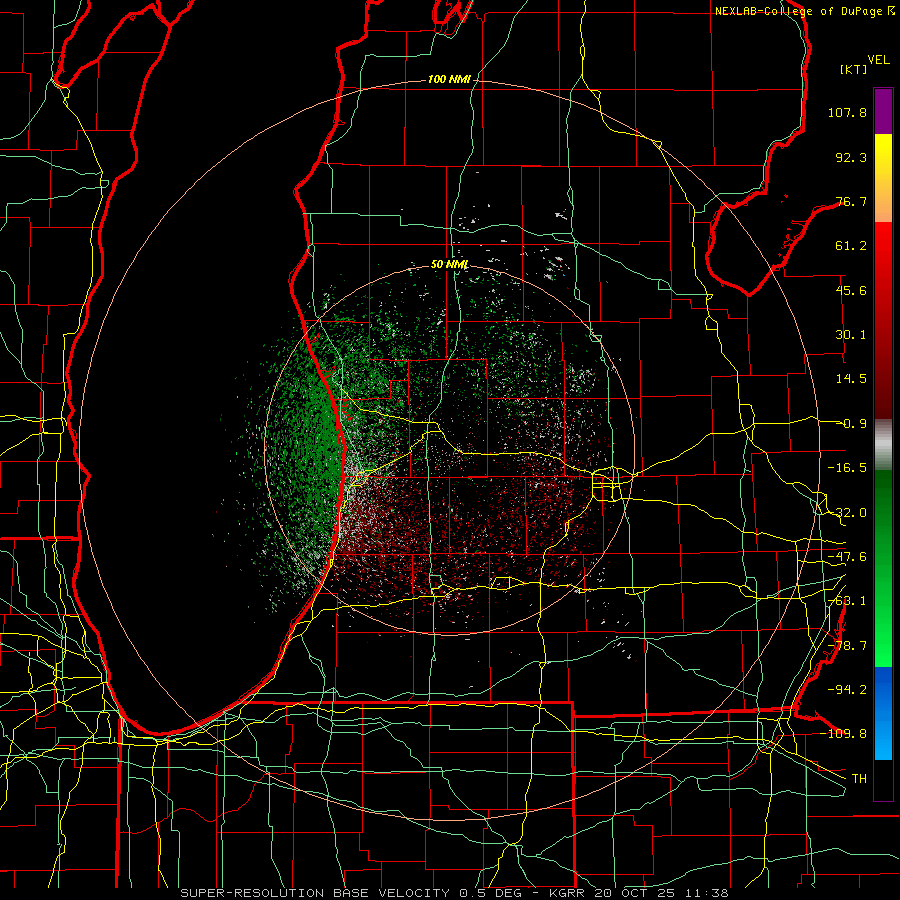Select the 76.7 scale label

pos(851,201)
